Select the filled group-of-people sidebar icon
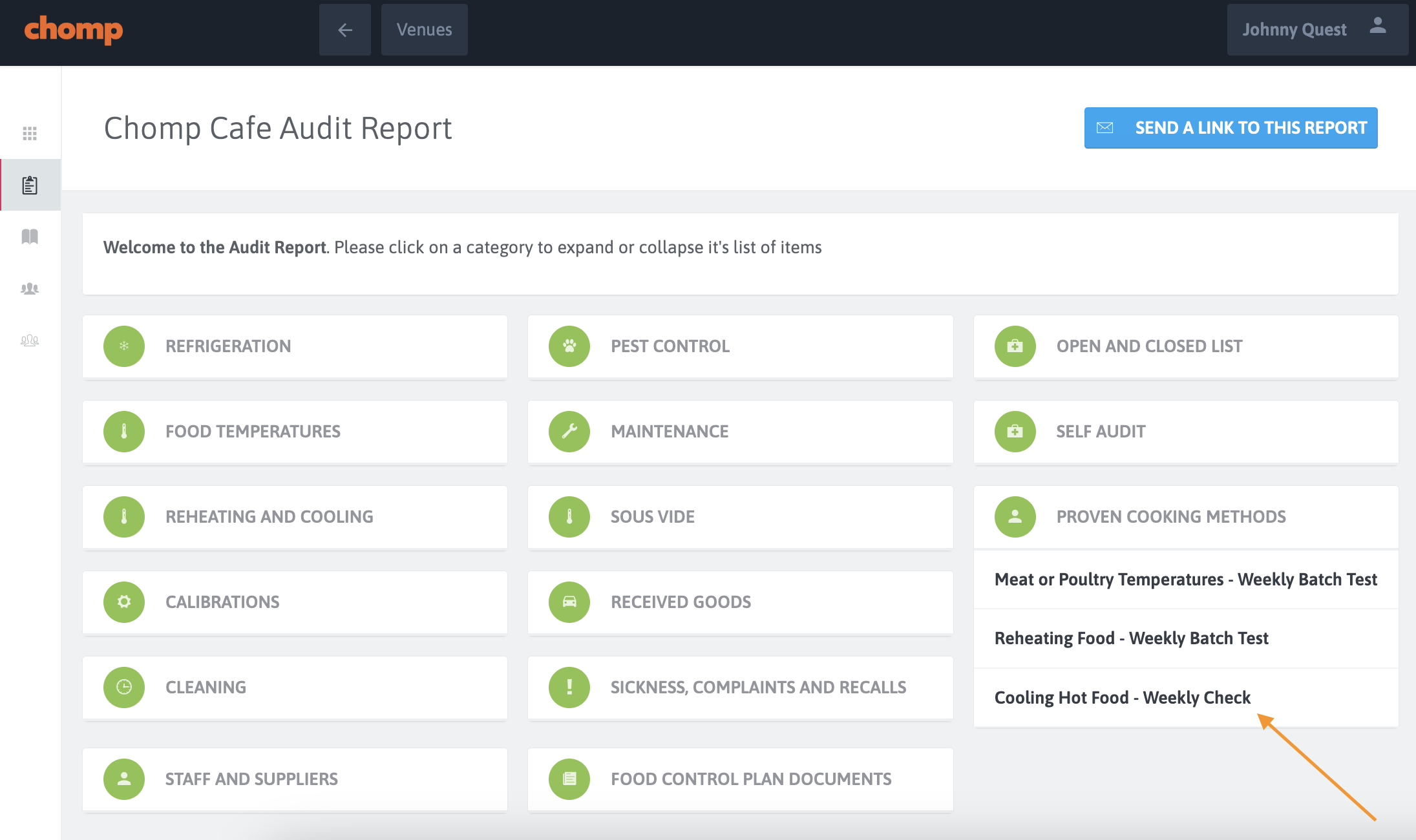Viewport: 1416px width, 840px height. (30, 289)
